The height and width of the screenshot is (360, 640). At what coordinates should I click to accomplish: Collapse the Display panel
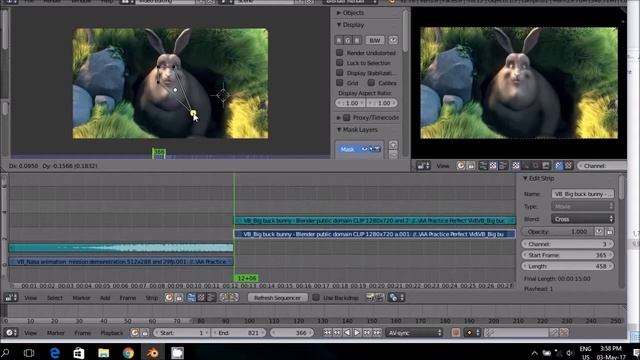pos(339,25)
